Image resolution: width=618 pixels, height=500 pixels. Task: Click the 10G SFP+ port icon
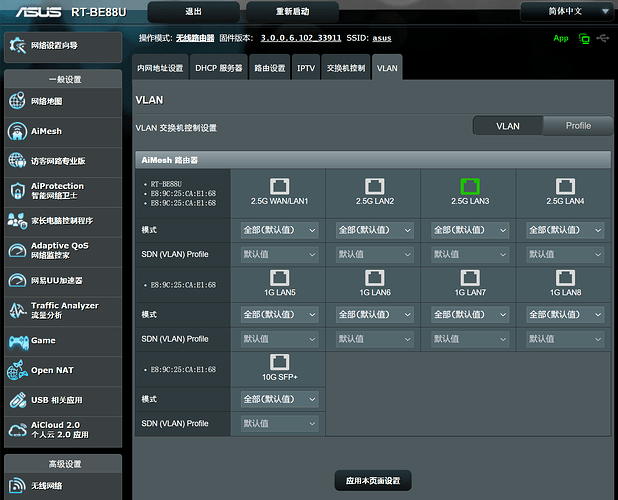(280, 362)
